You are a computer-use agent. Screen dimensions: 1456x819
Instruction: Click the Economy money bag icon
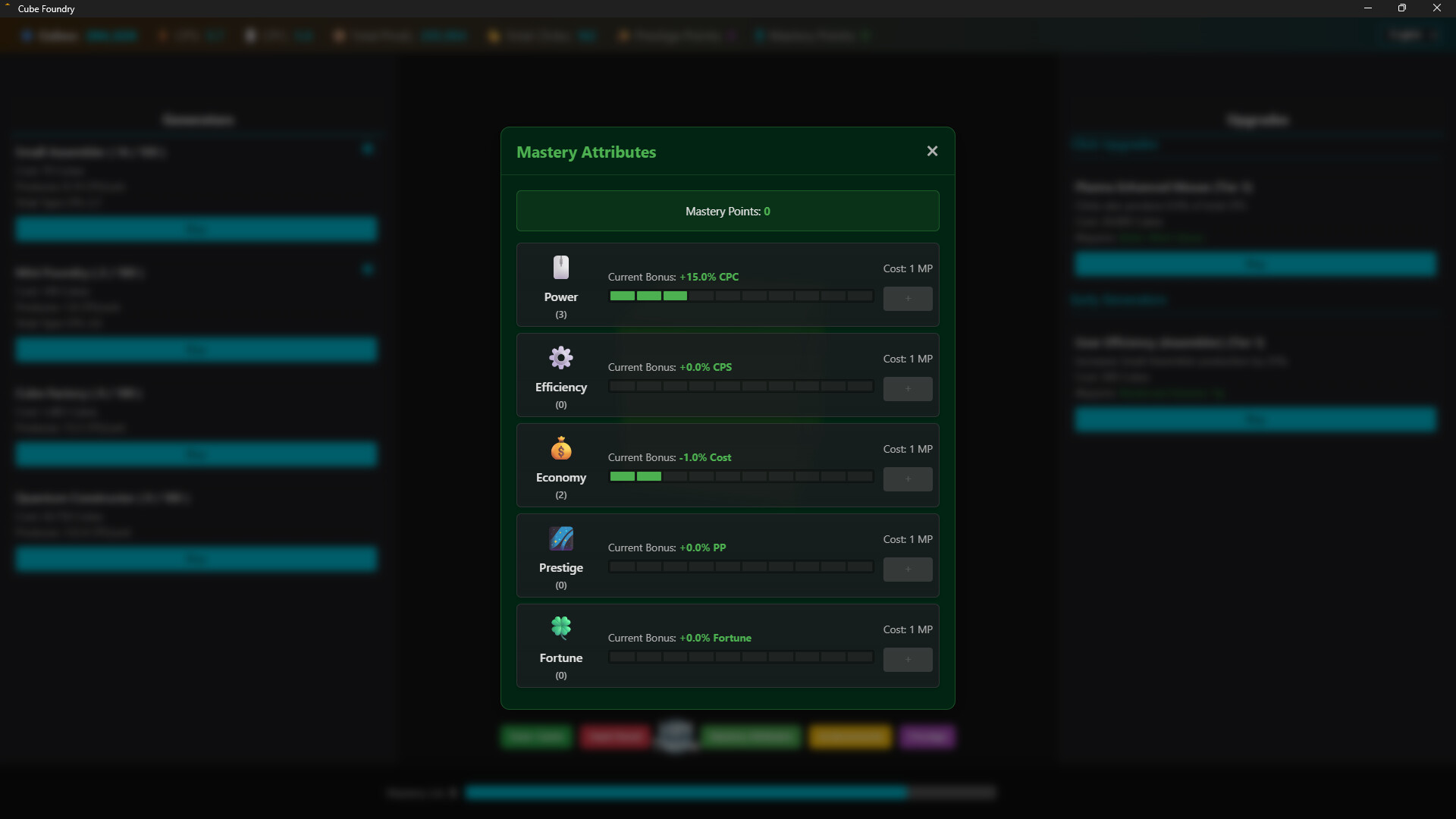point(560,448)
